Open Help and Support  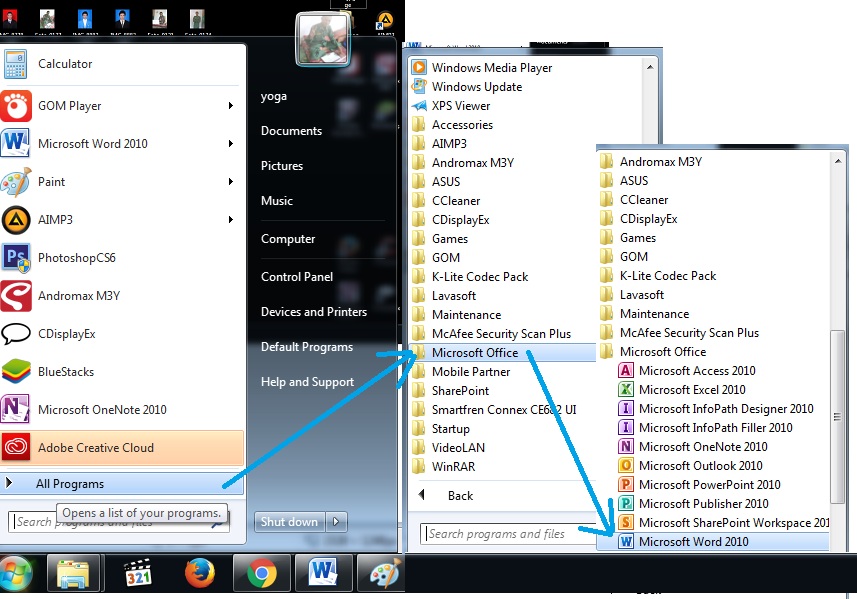(x=307, y=382)
